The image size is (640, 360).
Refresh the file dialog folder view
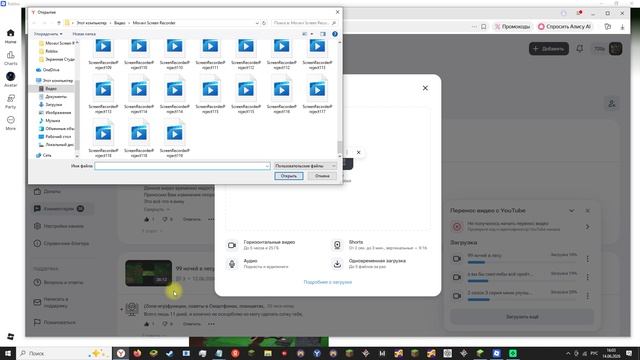click(x=264, y=23)
